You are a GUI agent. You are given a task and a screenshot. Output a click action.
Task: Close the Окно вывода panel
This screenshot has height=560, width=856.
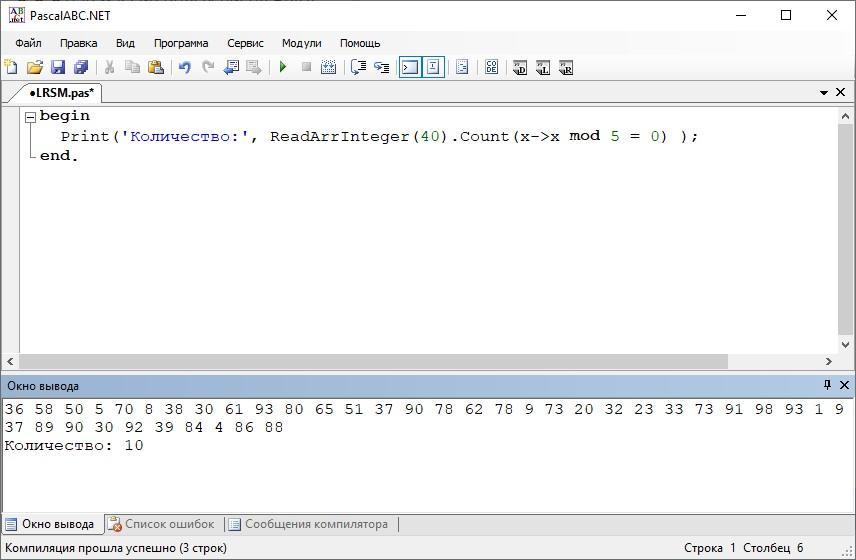click(844, 385)
